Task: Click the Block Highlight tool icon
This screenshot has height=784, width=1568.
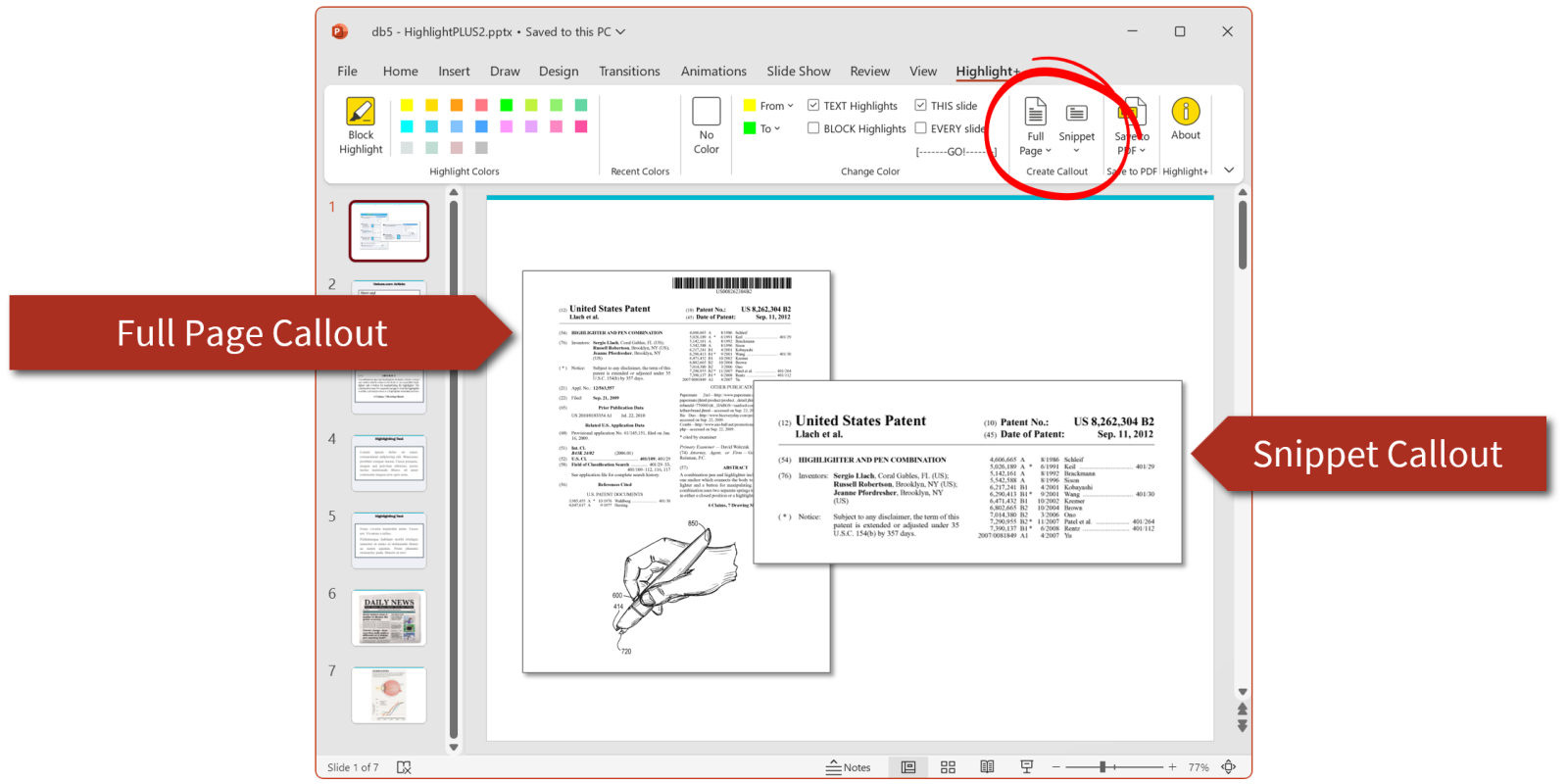Action: click(x=361, y=112)
